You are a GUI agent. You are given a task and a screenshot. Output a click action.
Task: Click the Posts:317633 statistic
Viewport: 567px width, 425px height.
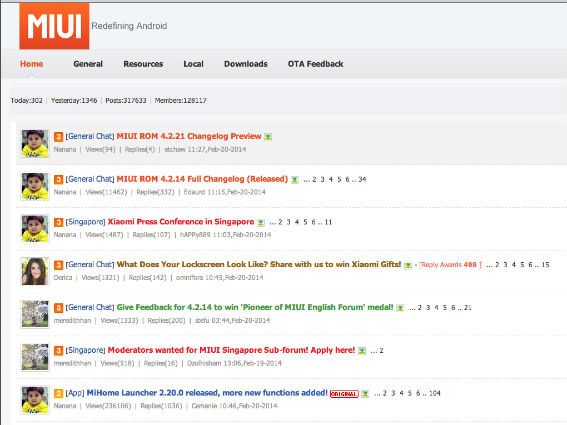pos(126,101)
